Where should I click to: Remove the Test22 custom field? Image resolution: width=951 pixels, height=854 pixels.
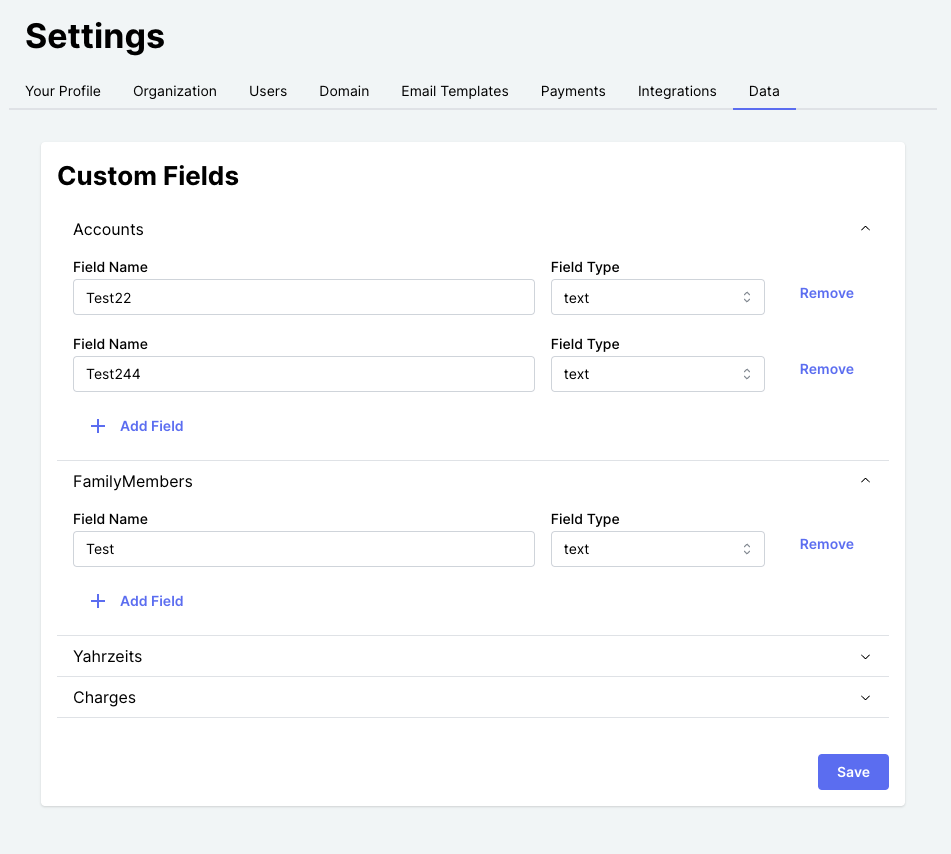click(826, 293)
